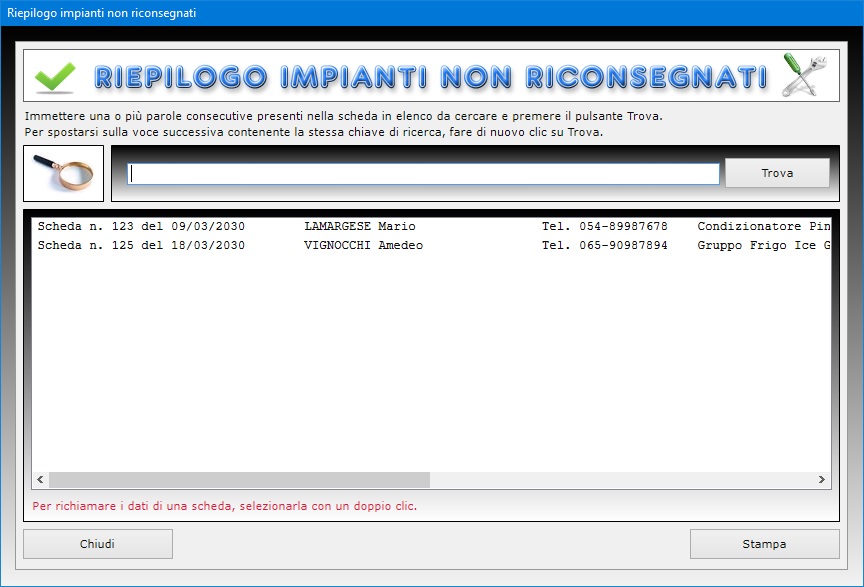The image size is (864, 587).
Task: Click the name VIGNOCCHI Amedeo
Action: point(363,246)
